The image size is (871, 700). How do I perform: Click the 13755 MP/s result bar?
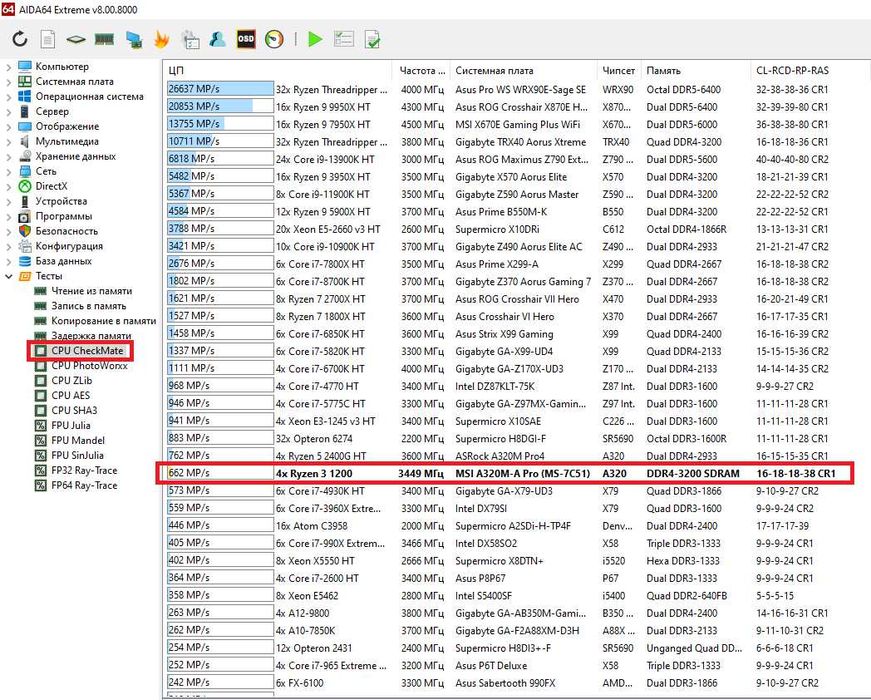point(220,124)
